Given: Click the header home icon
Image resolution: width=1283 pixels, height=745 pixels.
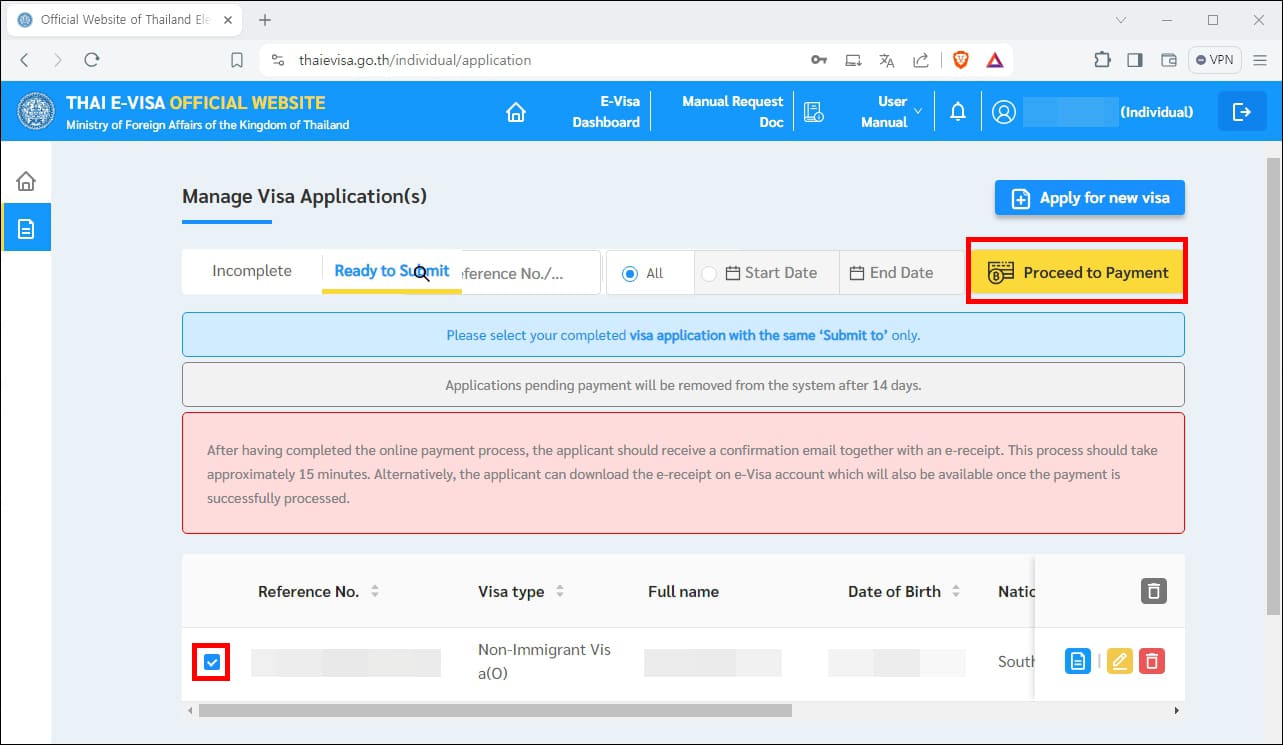Looking at the screenshot, I should coord(516,112).
